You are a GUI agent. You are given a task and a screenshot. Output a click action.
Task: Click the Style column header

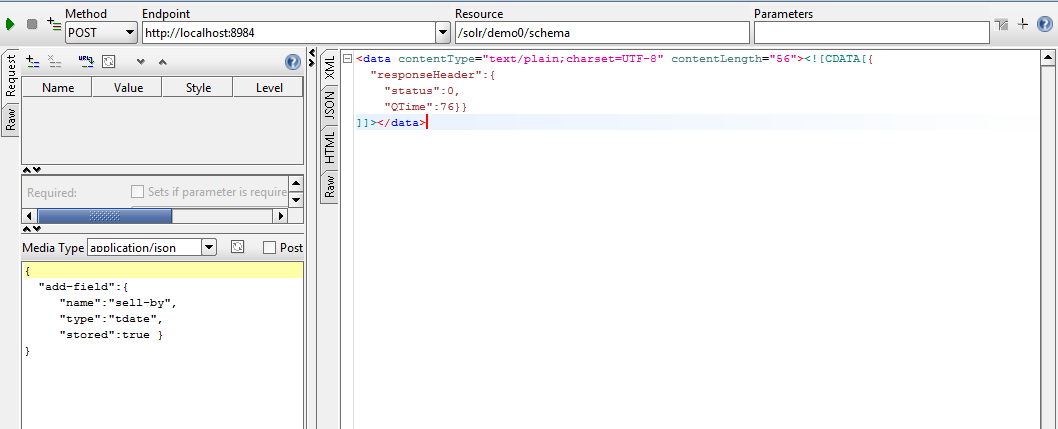198,88
